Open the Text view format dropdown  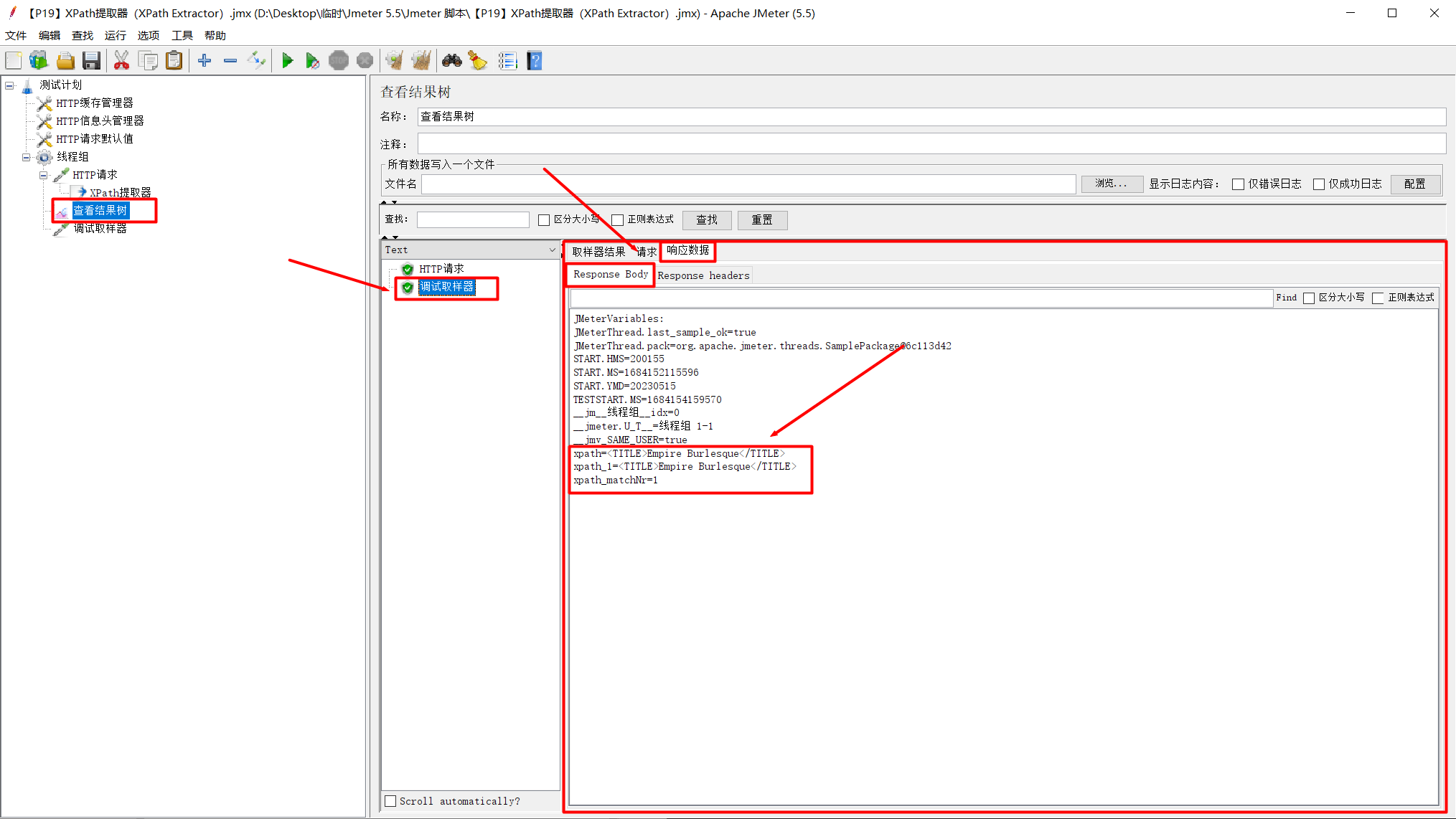pos(551,250)
